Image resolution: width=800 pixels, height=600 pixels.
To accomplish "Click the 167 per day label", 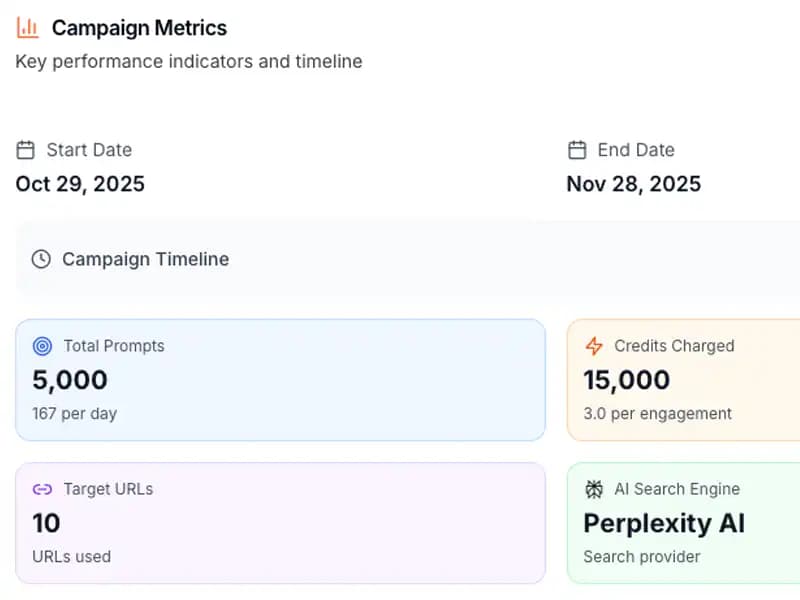I will pyautogui.click(x=74, y=413).
